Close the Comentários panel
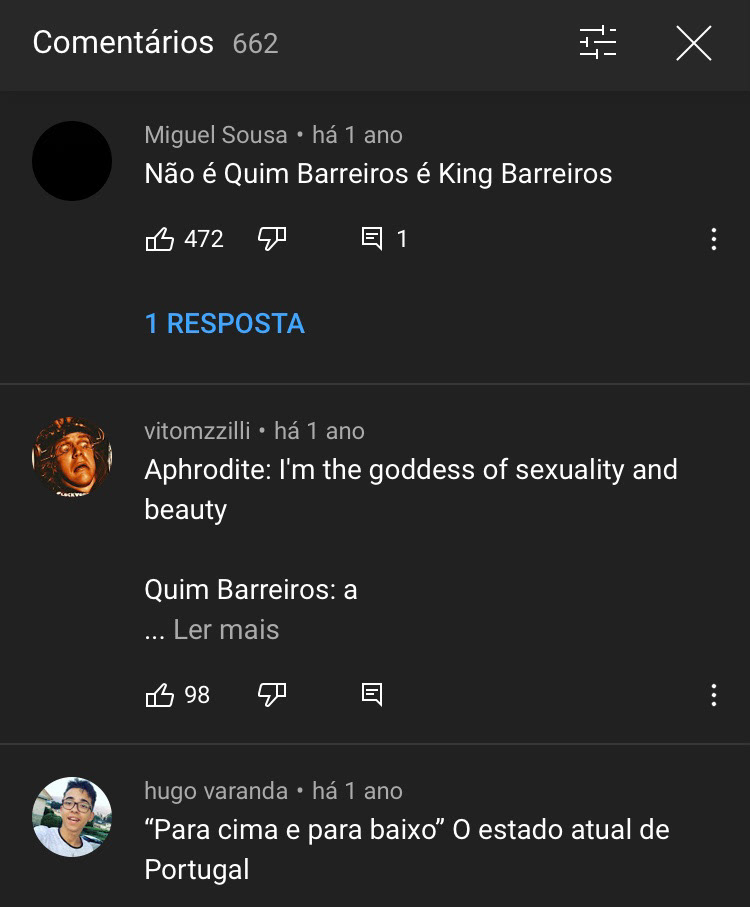This screenshot has width=750, height=907. click(x=693, y=43)
